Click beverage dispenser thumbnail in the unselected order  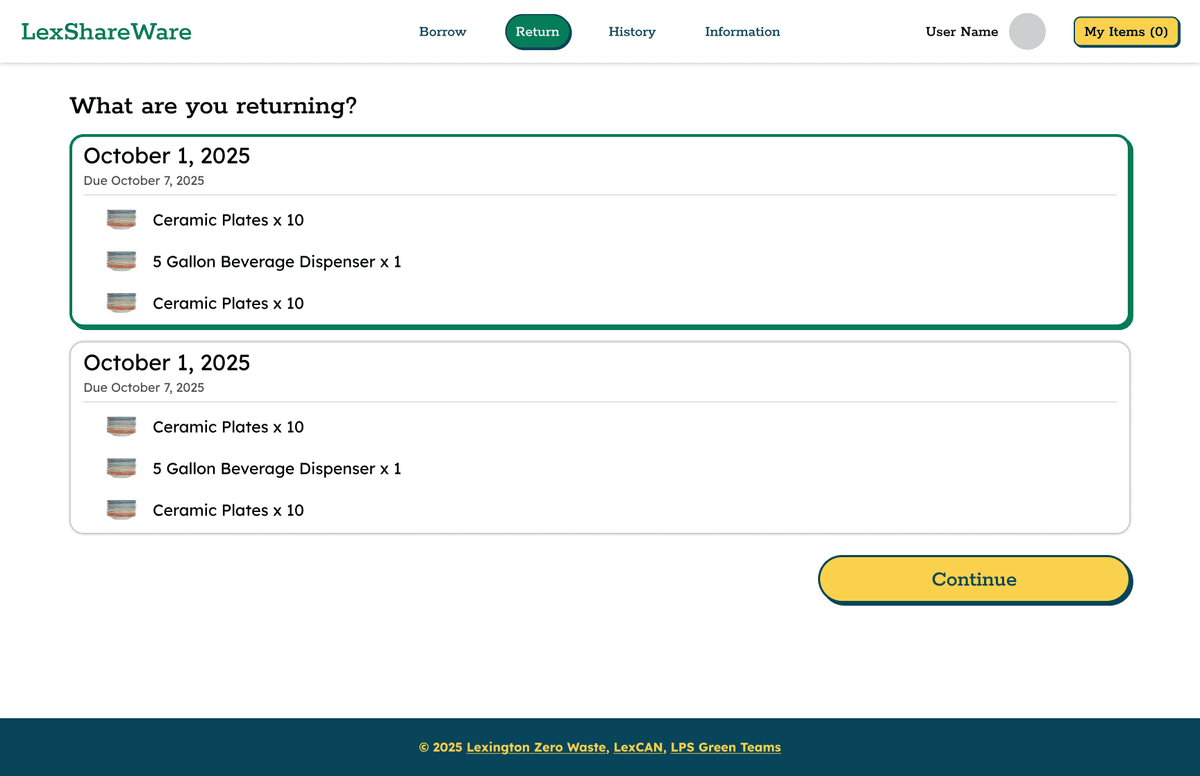tap(121, 469)
